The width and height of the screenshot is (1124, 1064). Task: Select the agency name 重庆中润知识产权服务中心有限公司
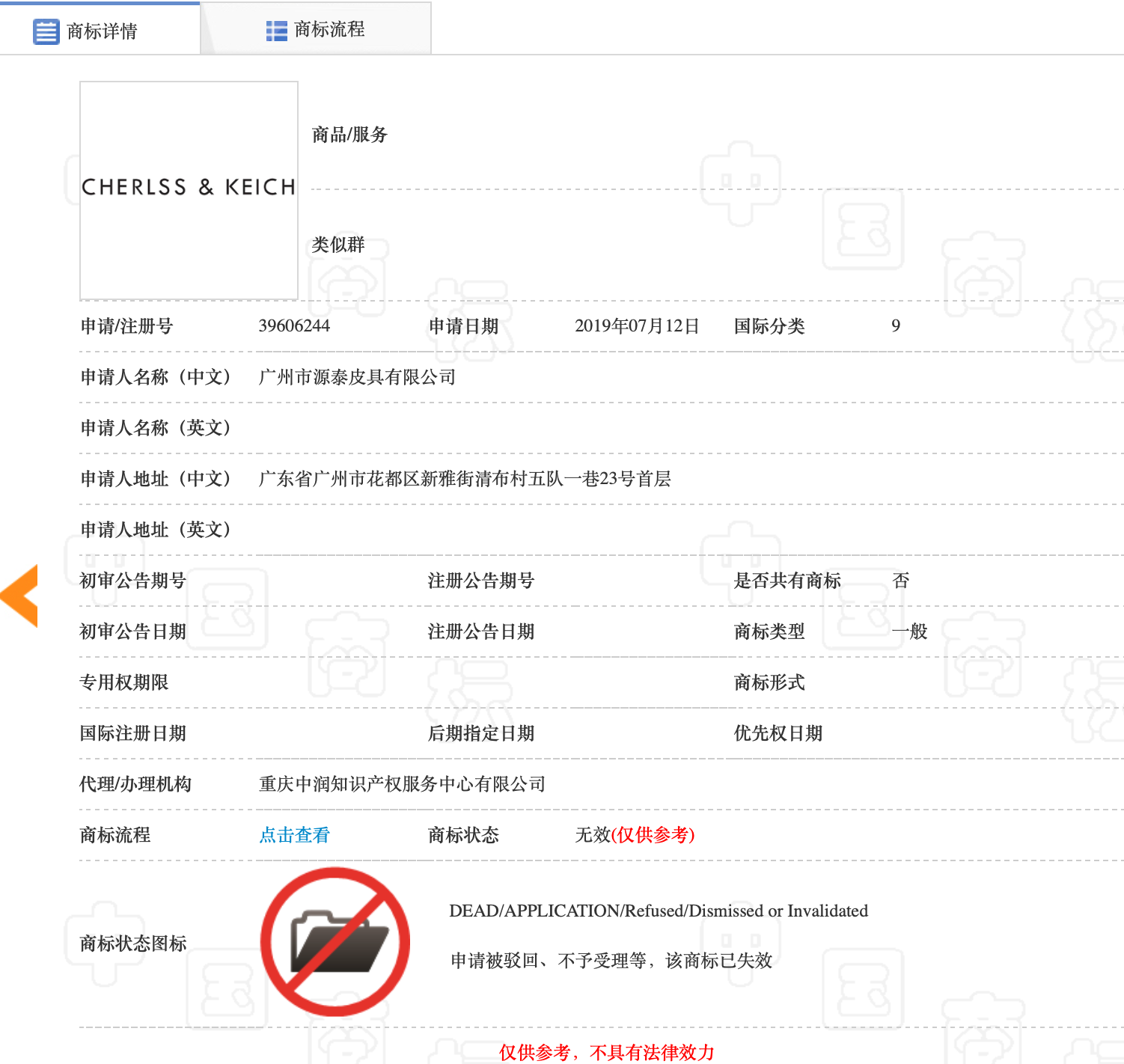[x=402, y=784]
